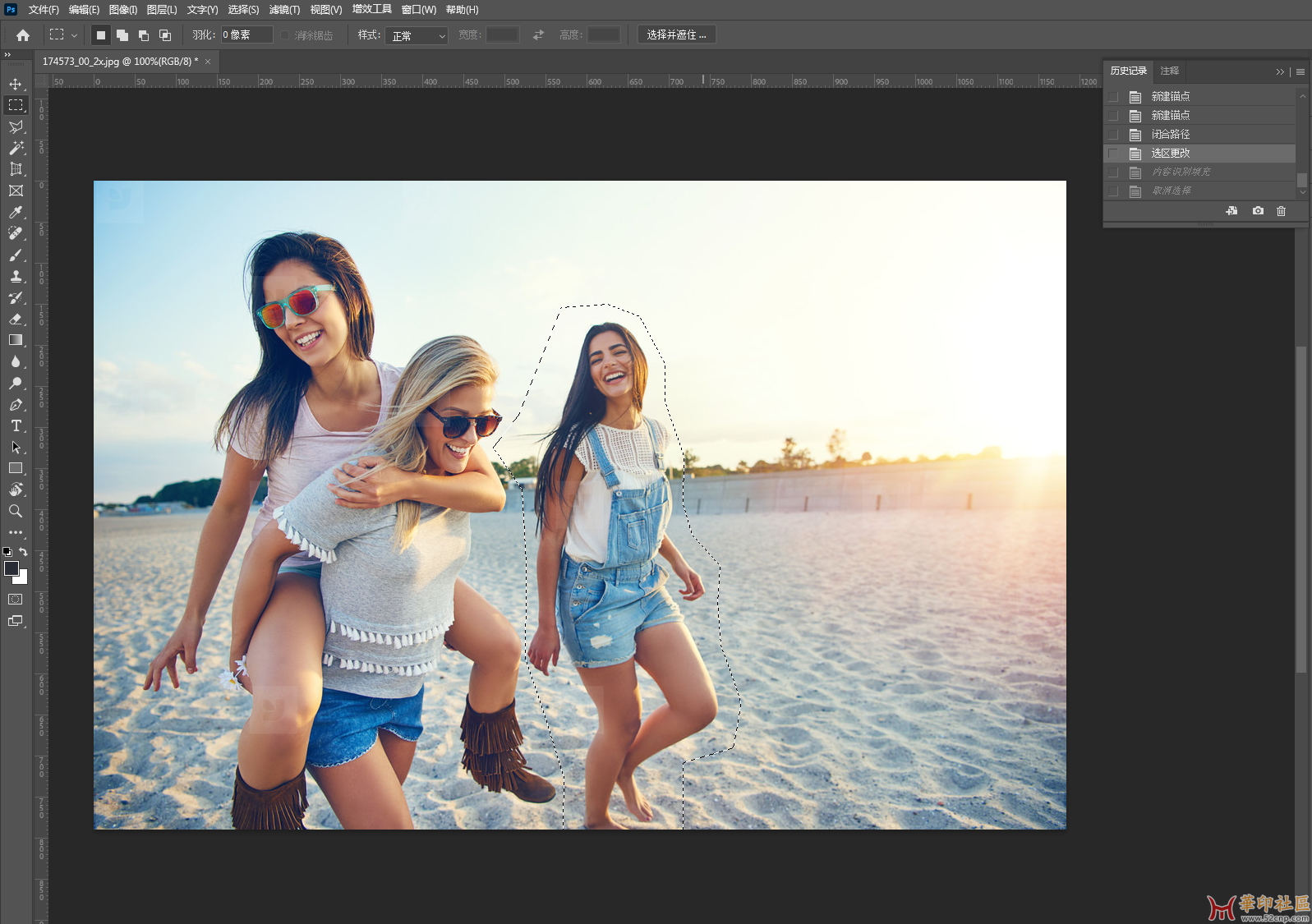1312x924 pixels.
Task: Open the 滤镜(T) menu
Action: click(284, 10)
